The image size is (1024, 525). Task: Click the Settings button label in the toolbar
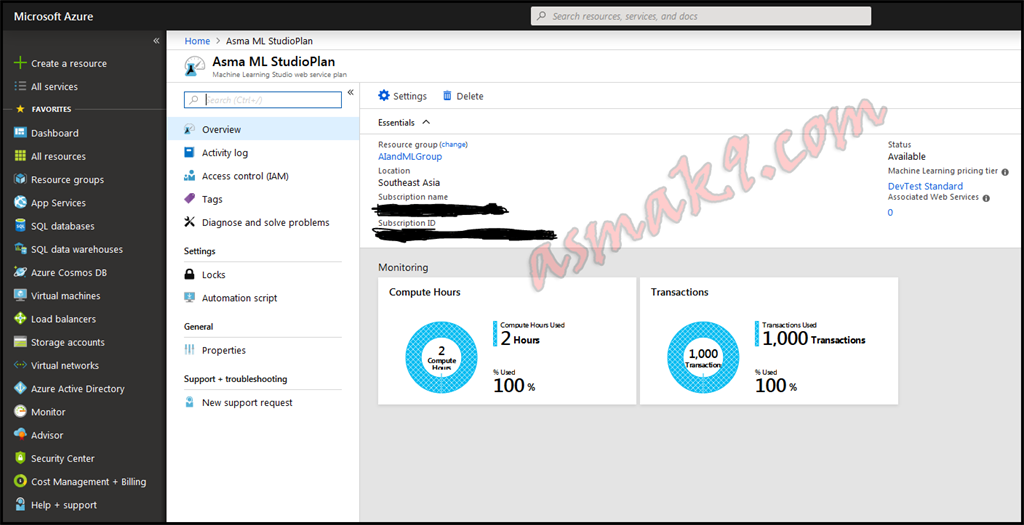pos(409,96)
